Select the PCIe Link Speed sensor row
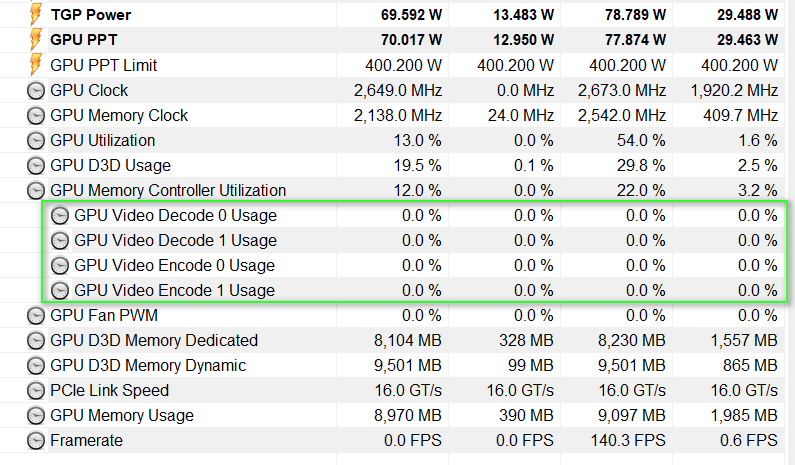The width and height of the screenshot is (795, 465). [x=110, y=390]
